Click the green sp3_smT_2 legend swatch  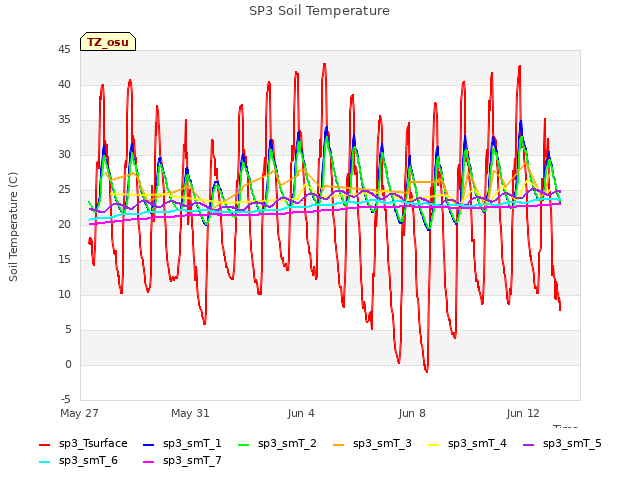[243, 444]
